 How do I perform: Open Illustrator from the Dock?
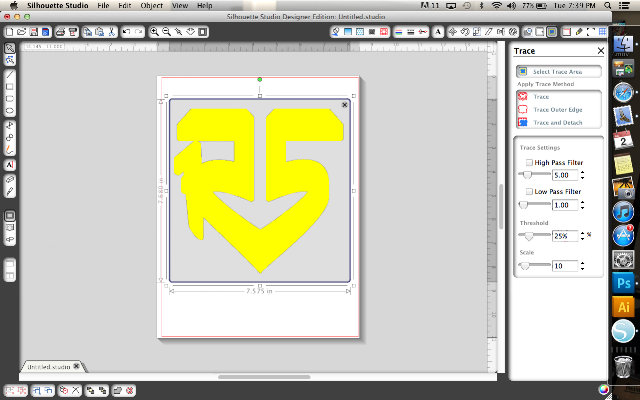point(623,307)
